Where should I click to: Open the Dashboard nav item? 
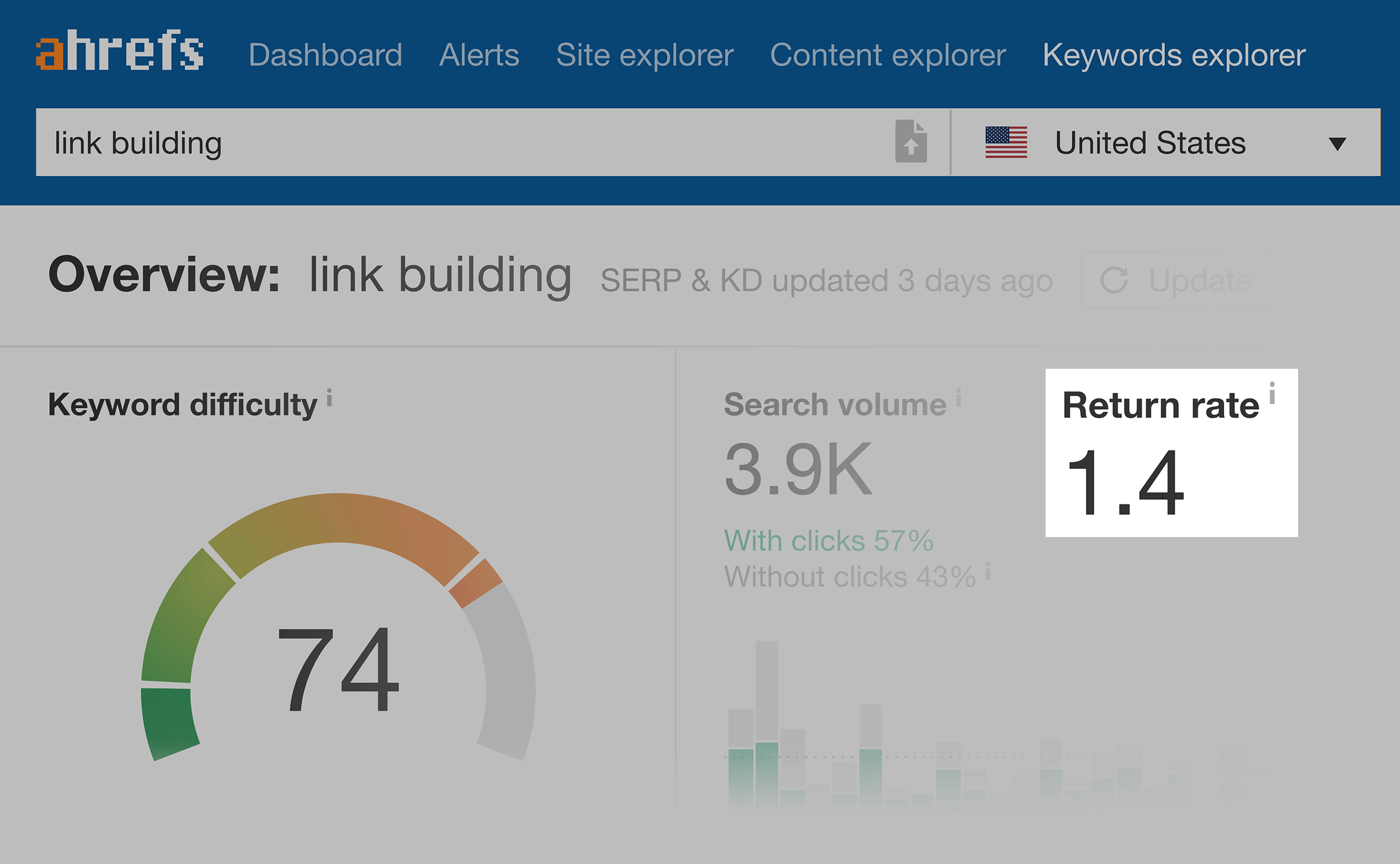tap(325, 55)
